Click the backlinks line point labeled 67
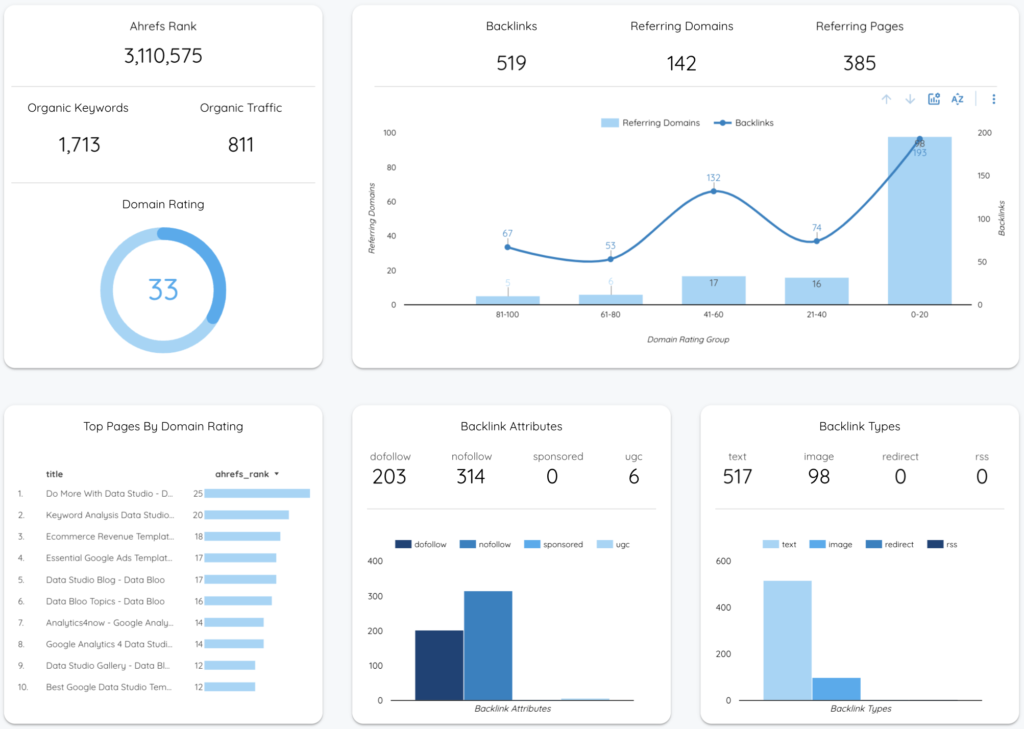Screen dimensions: 1024x729 507,247
